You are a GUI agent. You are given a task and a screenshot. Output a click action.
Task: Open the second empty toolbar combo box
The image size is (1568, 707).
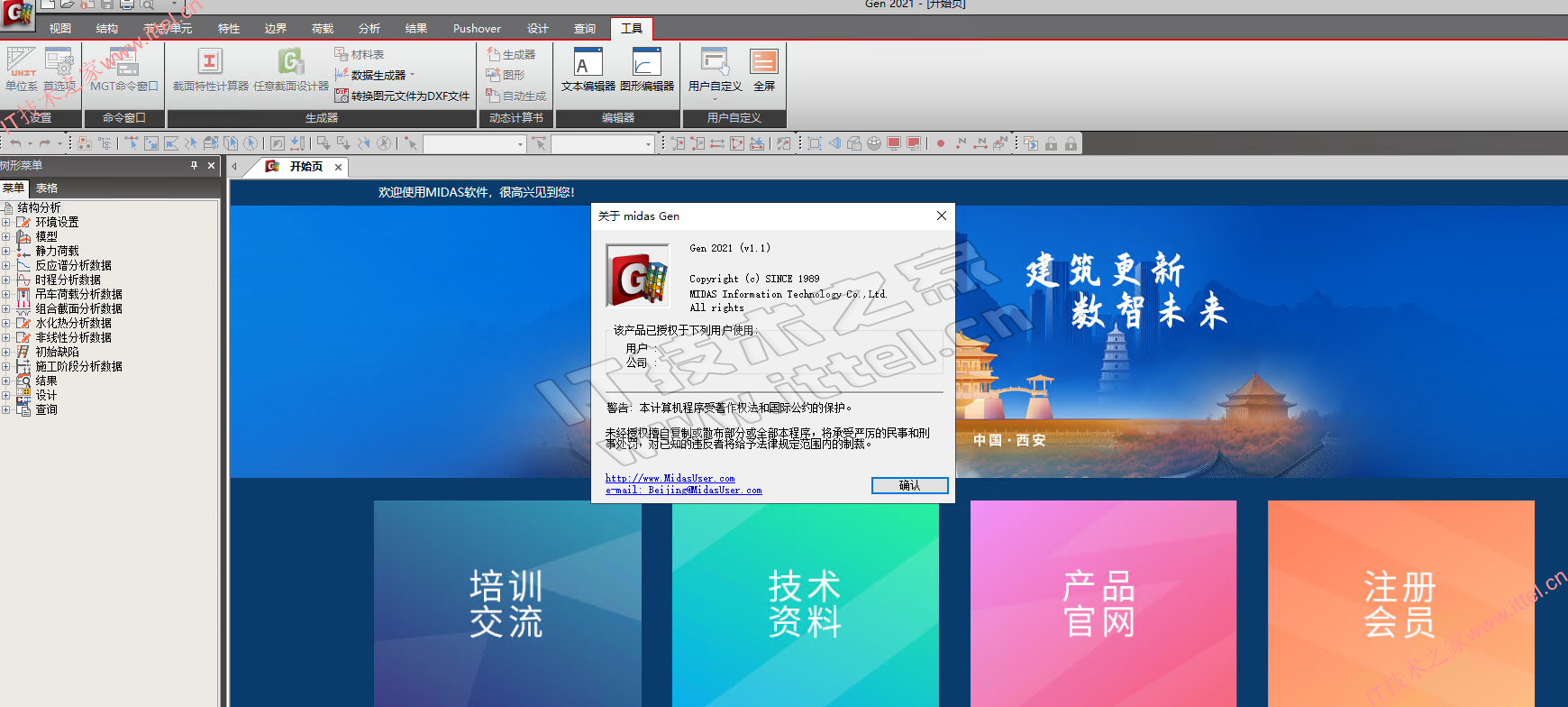click(x=603, y=143)
